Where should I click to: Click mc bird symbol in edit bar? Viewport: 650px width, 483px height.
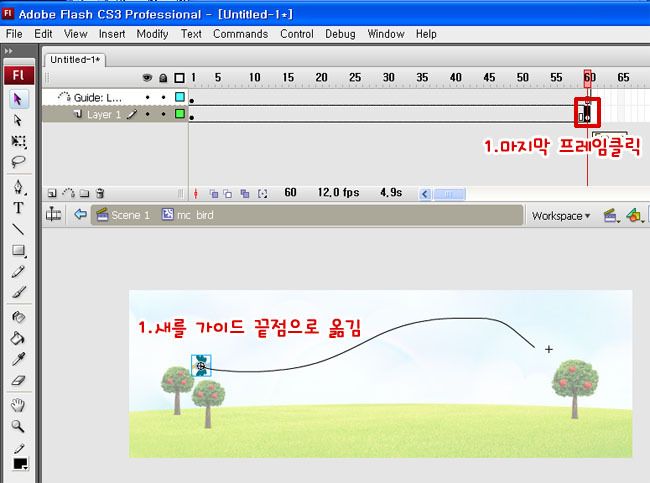pyautogui.click(x=188, y=215)
